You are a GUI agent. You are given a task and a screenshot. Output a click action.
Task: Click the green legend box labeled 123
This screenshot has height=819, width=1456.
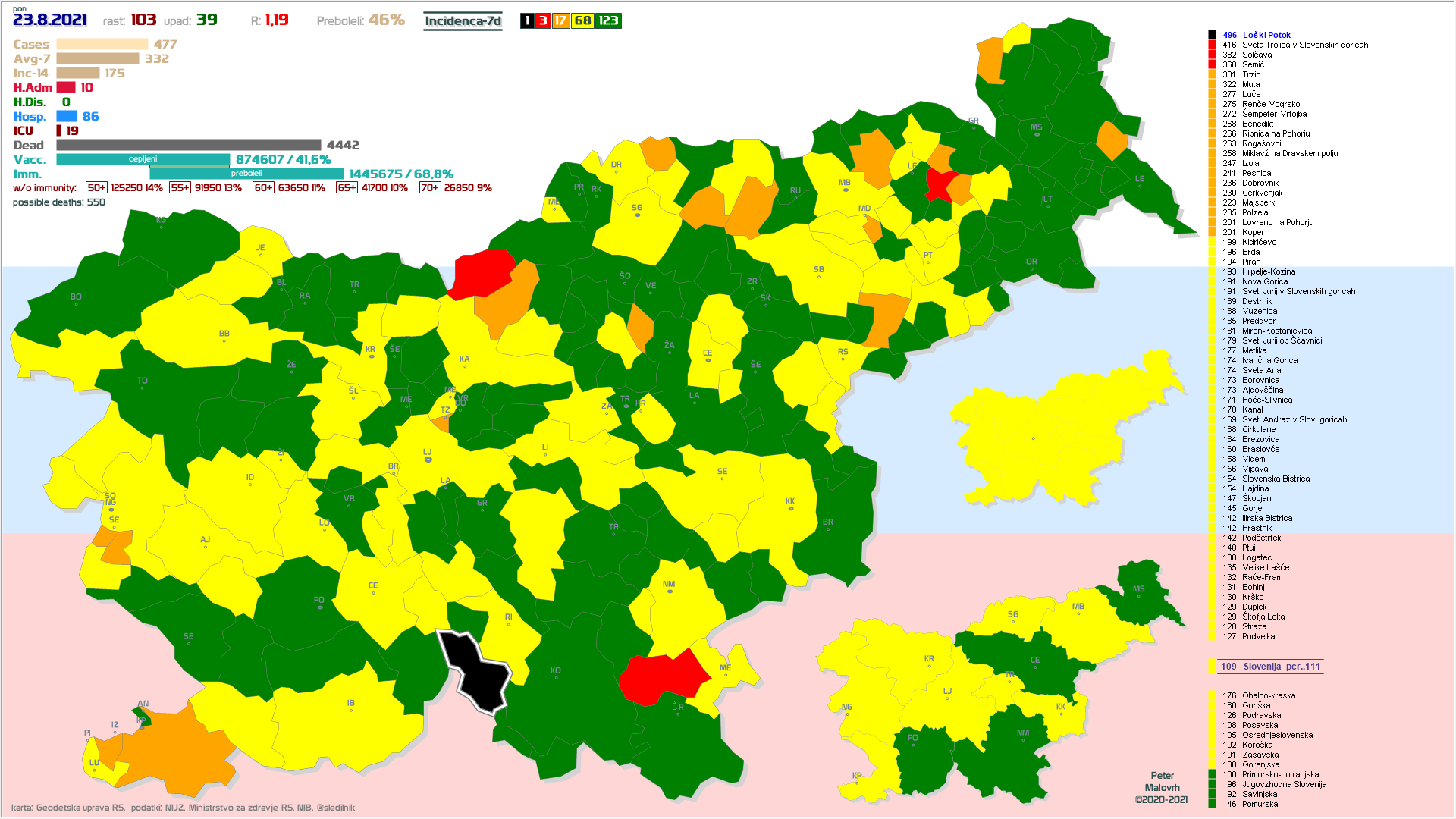[608, 20]
